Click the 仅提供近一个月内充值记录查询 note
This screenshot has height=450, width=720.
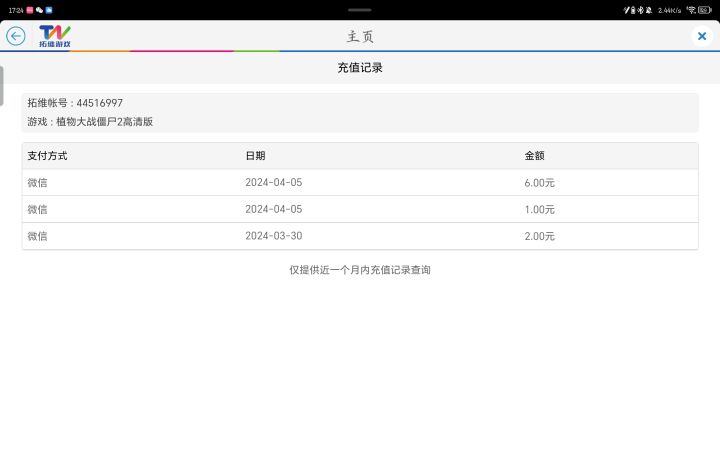[x=360, y=270]
